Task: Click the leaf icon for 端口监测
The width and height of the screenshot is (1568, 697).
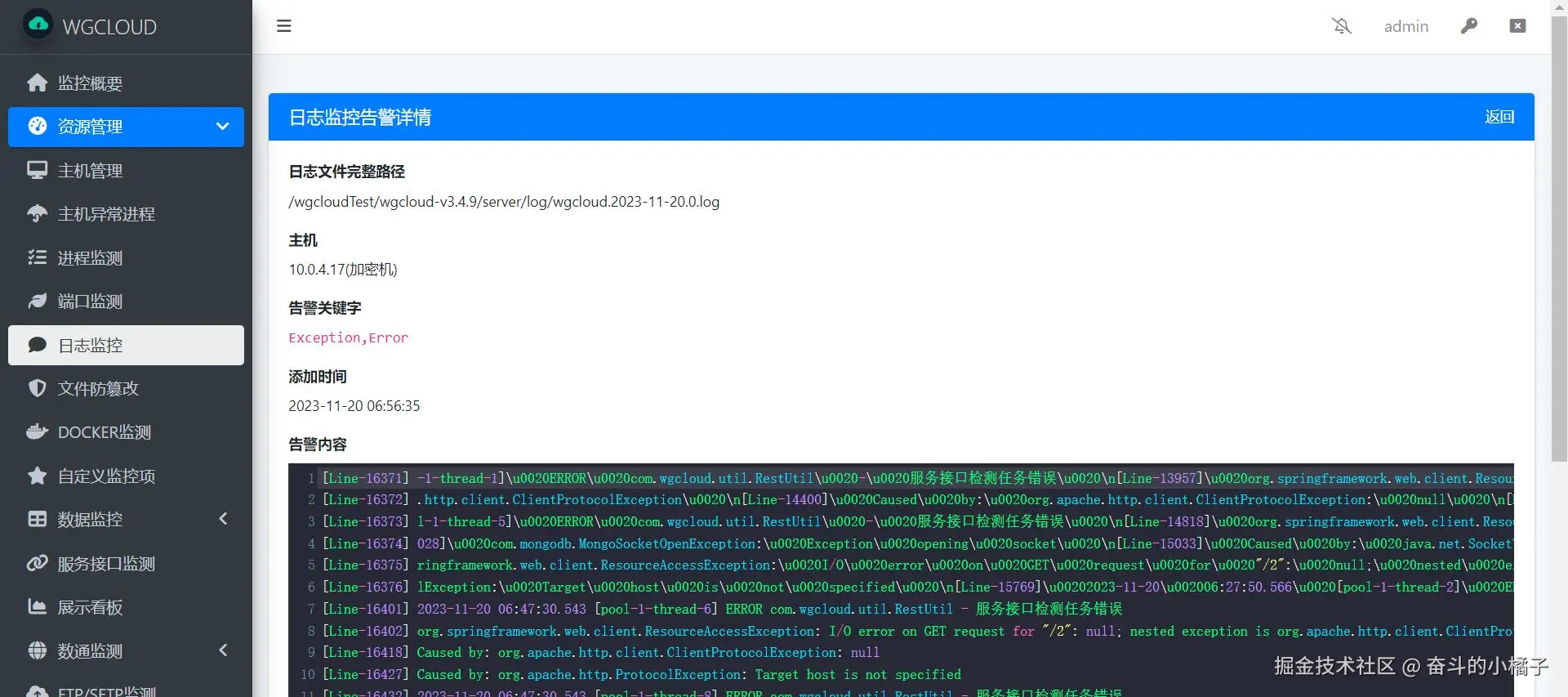Action: (x=37, y=301)
